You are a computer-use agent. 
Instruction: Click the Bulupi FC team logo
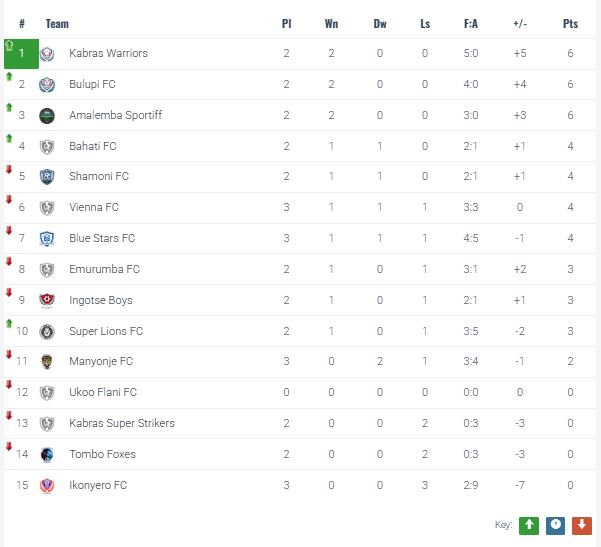pyautogui.click(x=47, y=85)
